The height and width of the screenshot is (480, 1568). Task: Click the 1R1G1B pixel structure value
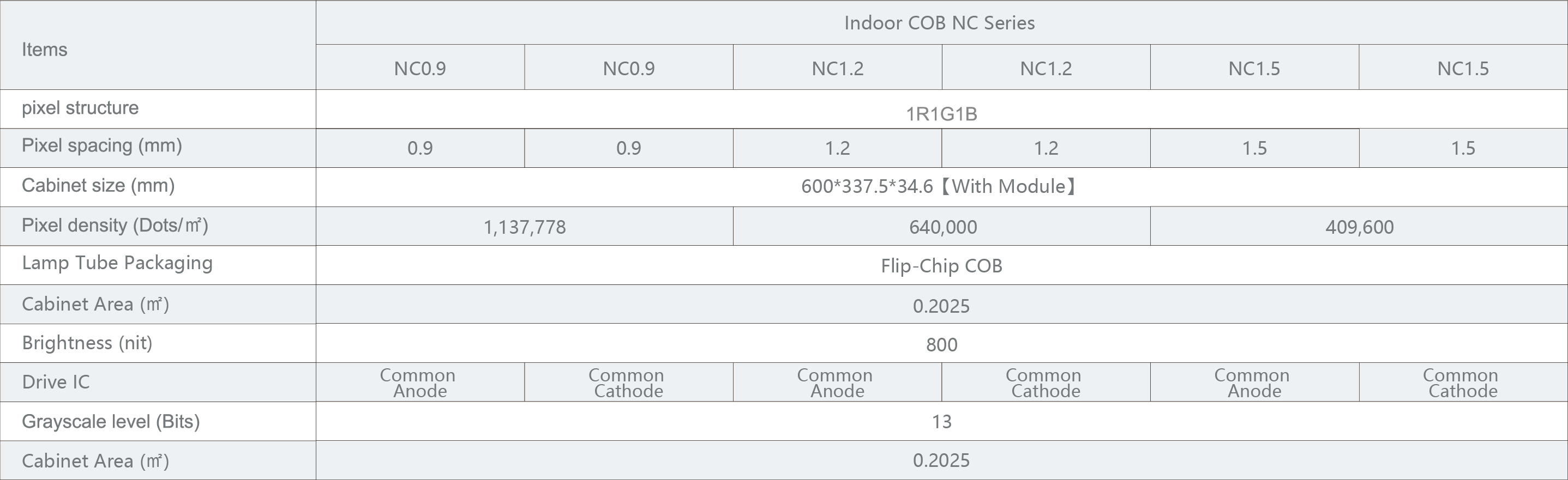coord(942,114)
